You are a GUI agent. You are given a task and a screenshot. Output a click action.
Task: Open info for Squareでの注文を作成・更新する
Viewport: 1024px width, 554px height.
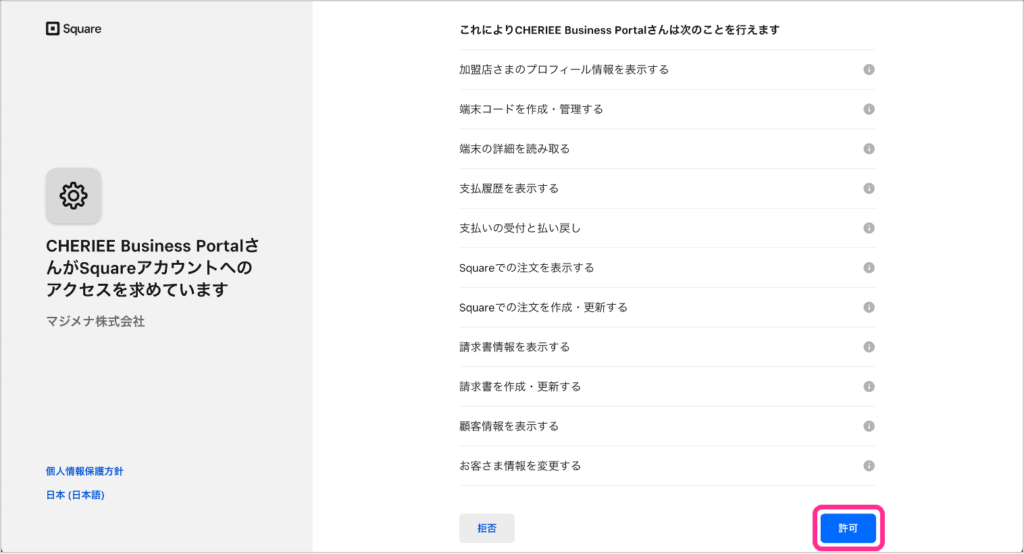point(868,307)
